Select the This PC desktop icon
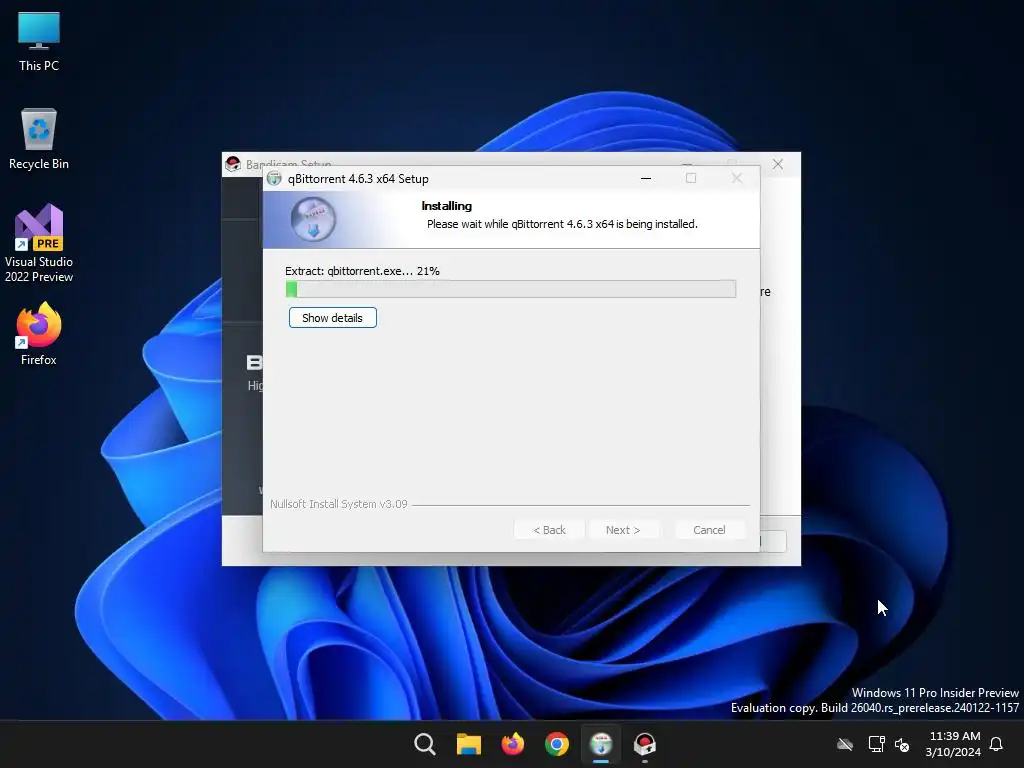This screenshot has width=1024, height=768. 39,42
